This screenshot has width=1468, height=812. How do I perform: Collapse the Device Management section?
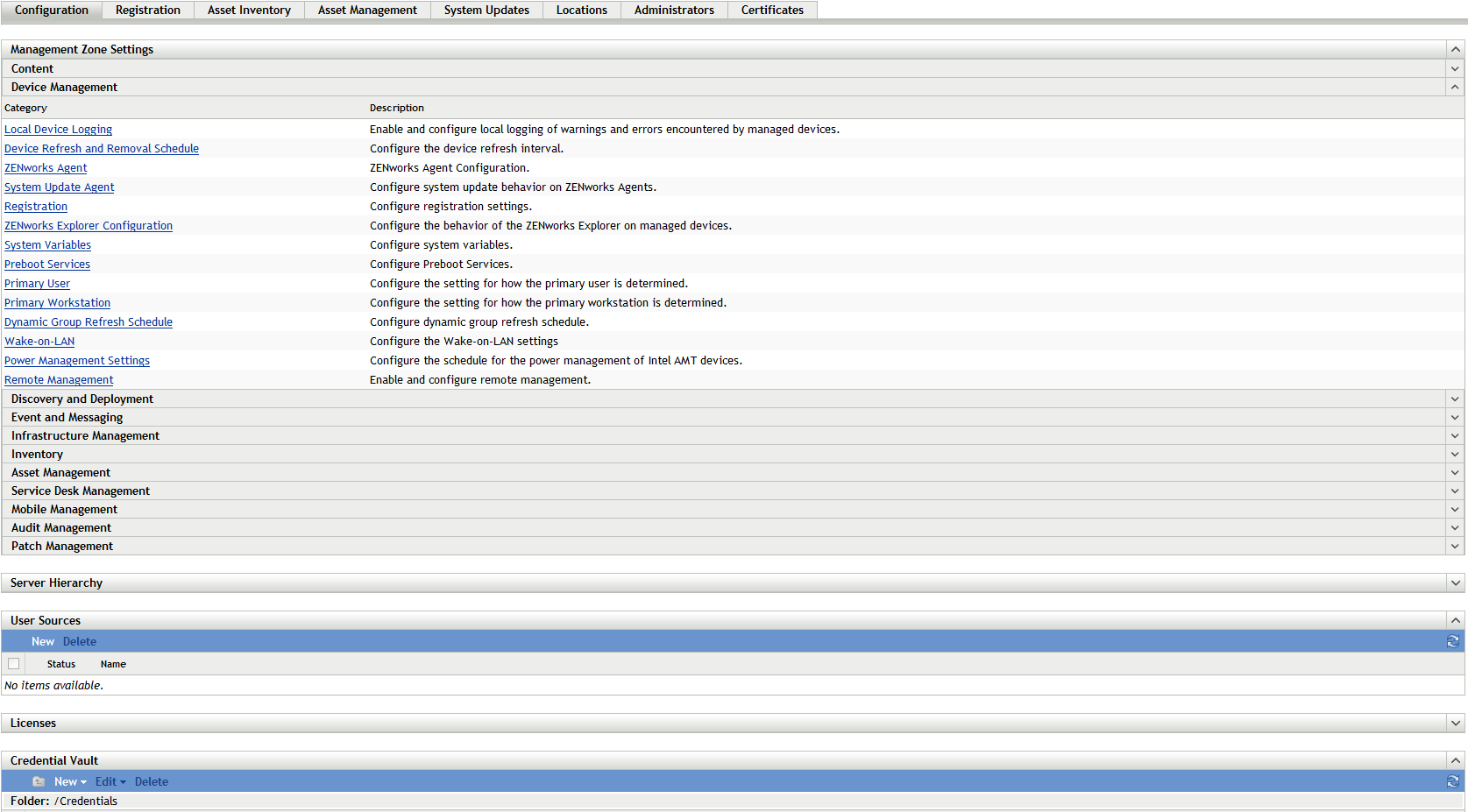click(1454, 87)
